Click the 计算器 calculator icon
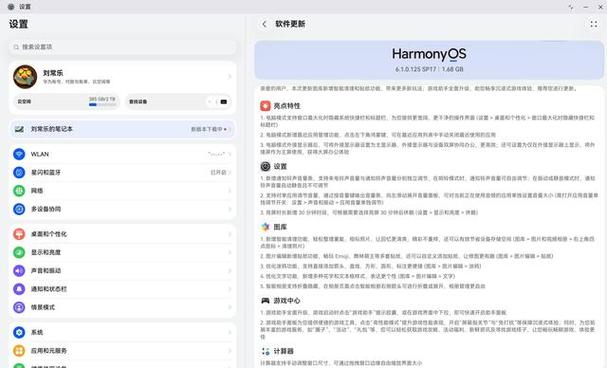 (x=266, y=351)
